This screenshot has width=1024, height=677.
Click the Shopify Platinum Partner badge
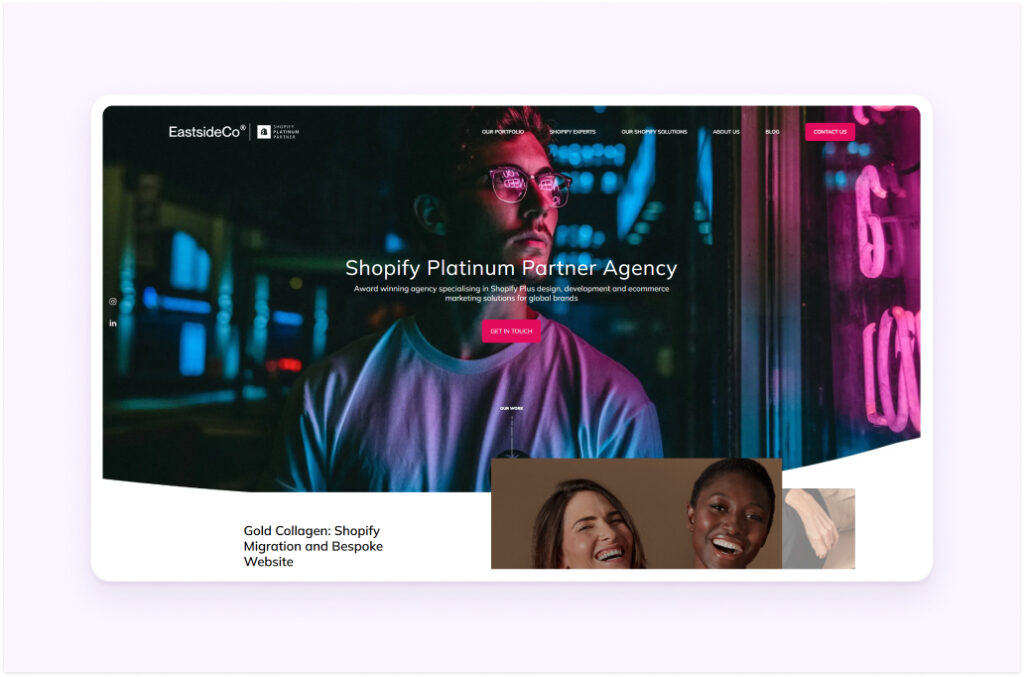point(278,132)
